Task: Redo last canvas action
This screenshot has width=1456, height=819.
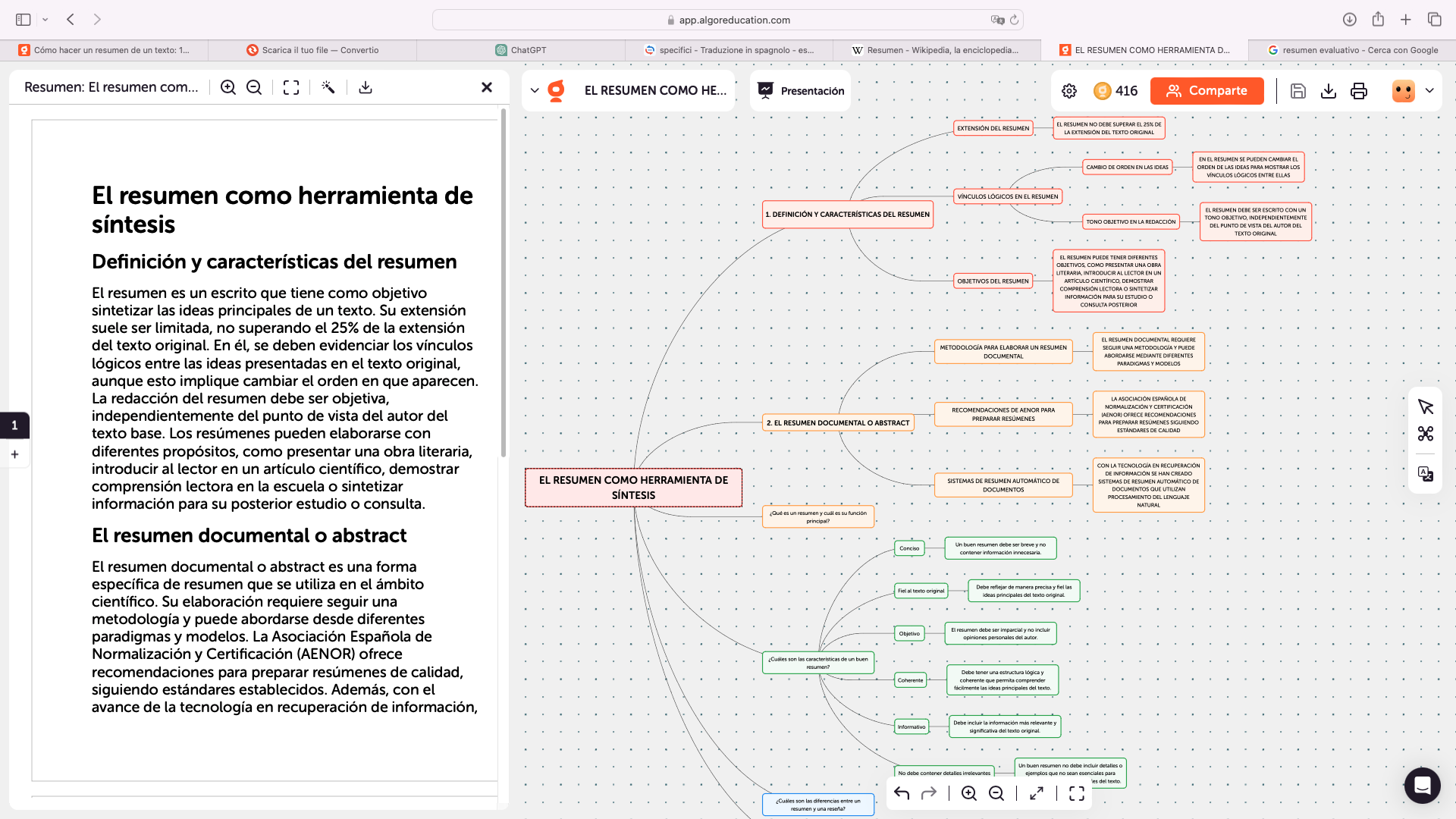Action: click(x=928, y=793)
